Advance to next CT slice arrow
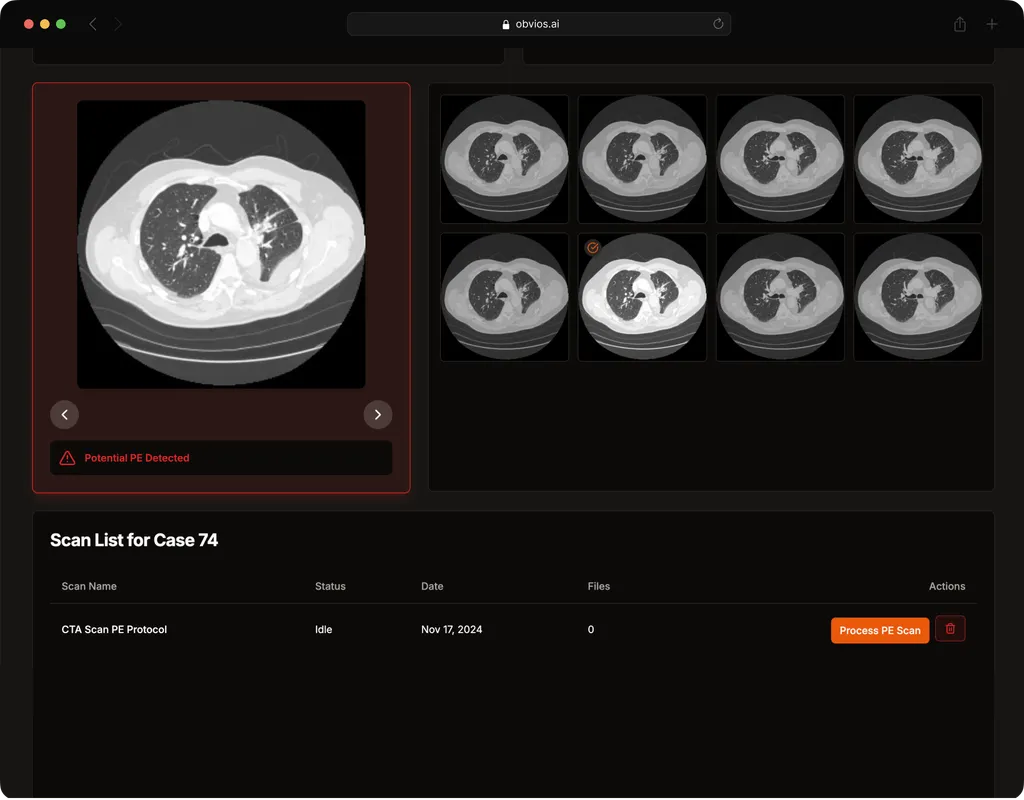The width and height of the screenshot is (1024, 800). coord(377,414)
